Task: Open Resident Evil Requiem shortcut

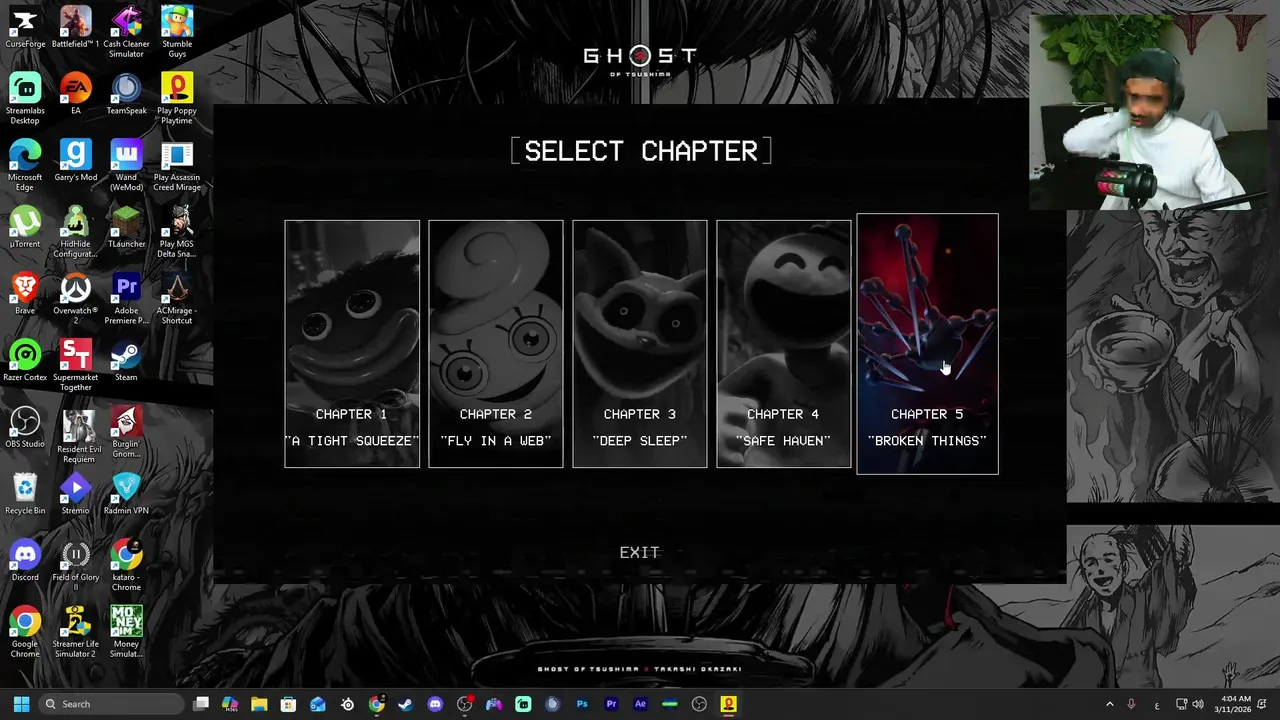Action: [x=78, y=435]
